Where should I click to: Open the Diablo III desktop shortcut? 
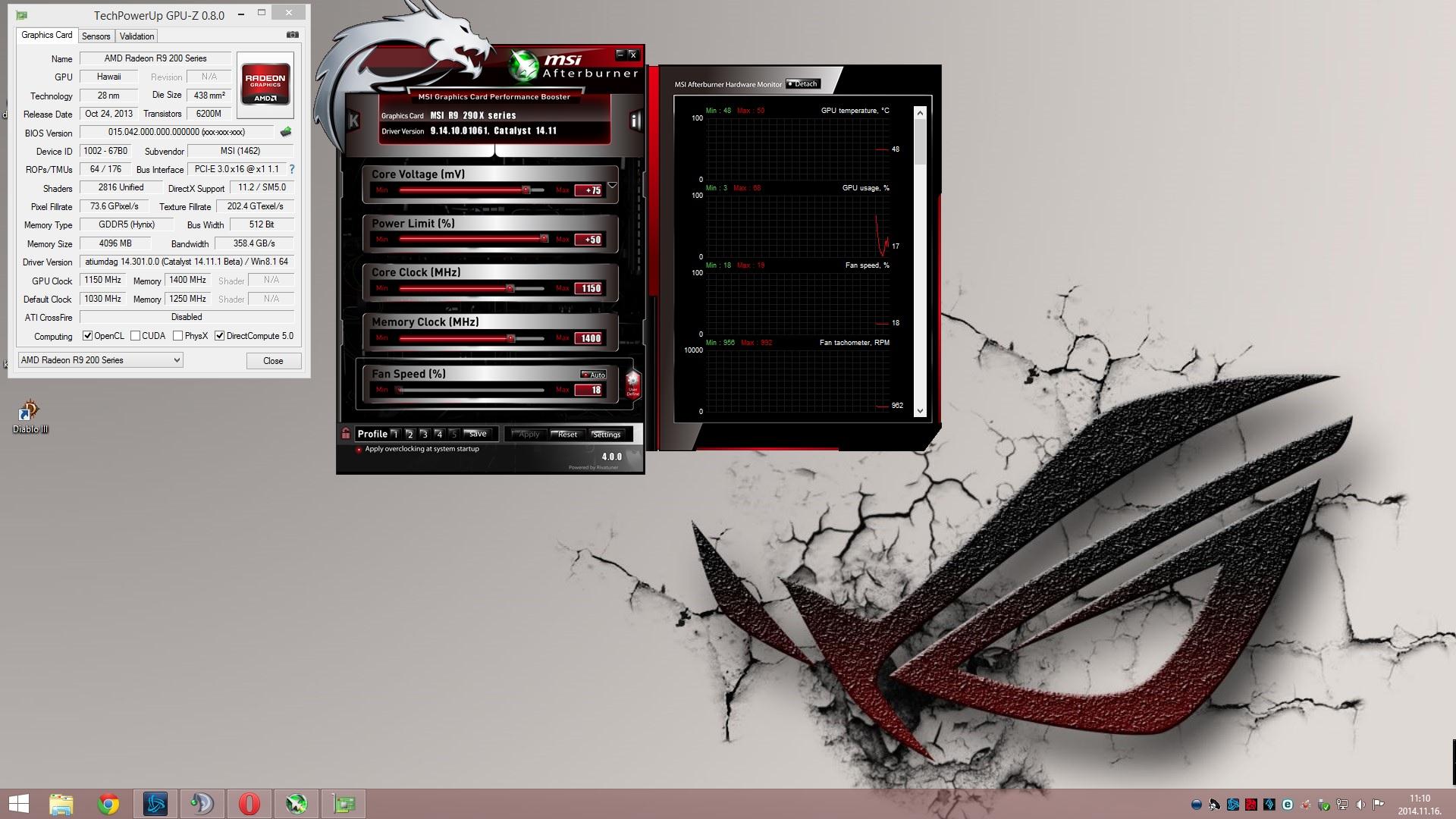[x=30, y=416]
